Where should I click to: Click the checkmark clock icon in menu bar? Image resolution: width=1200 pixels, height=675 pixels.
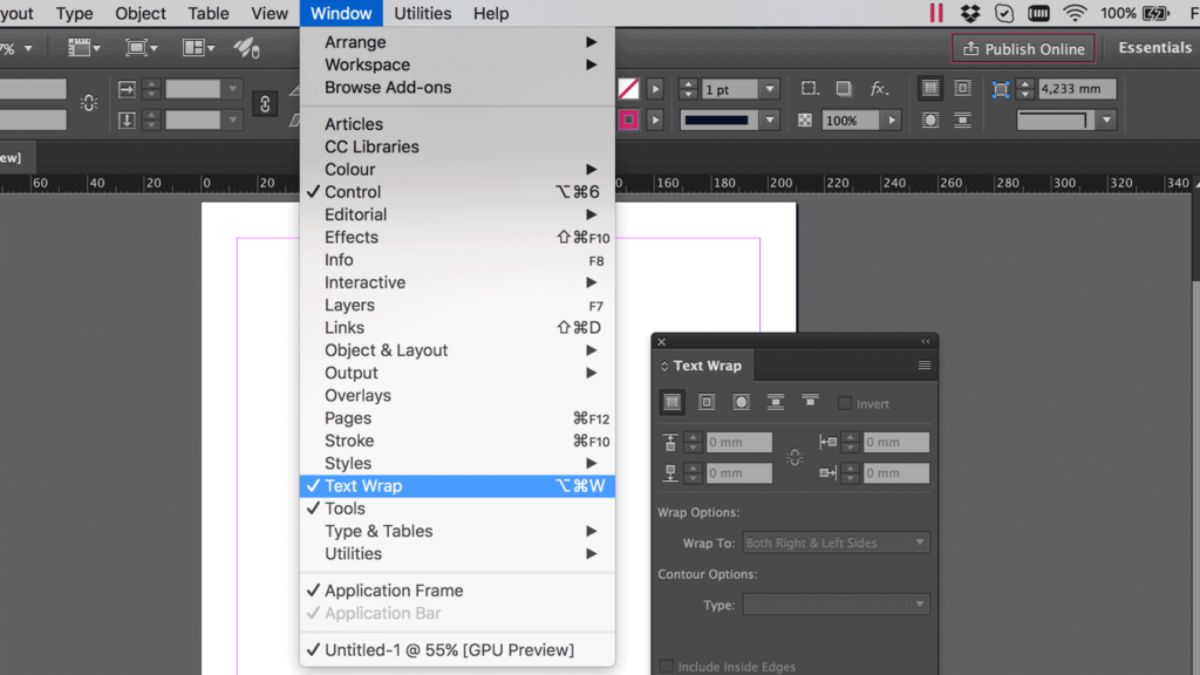pyautogui.click(x=1004, y=13)
